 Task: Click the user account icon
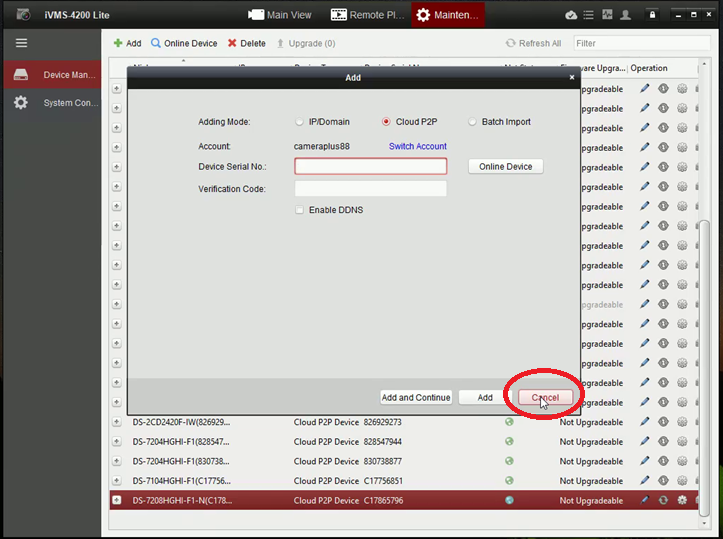[625, 15]
